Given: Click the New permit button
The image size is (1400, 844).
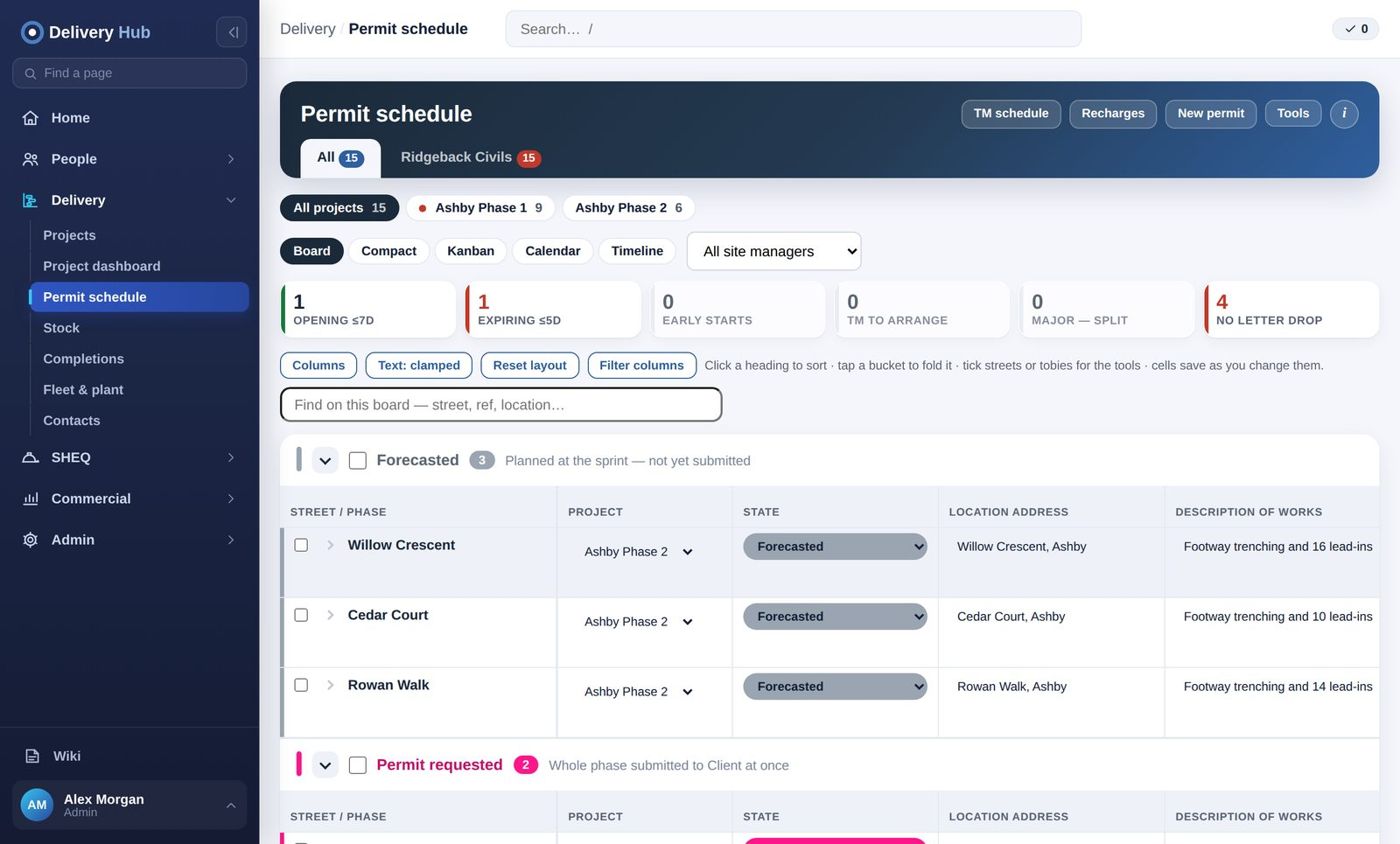Looking at the screenshot, I should tap(1211, 114).
